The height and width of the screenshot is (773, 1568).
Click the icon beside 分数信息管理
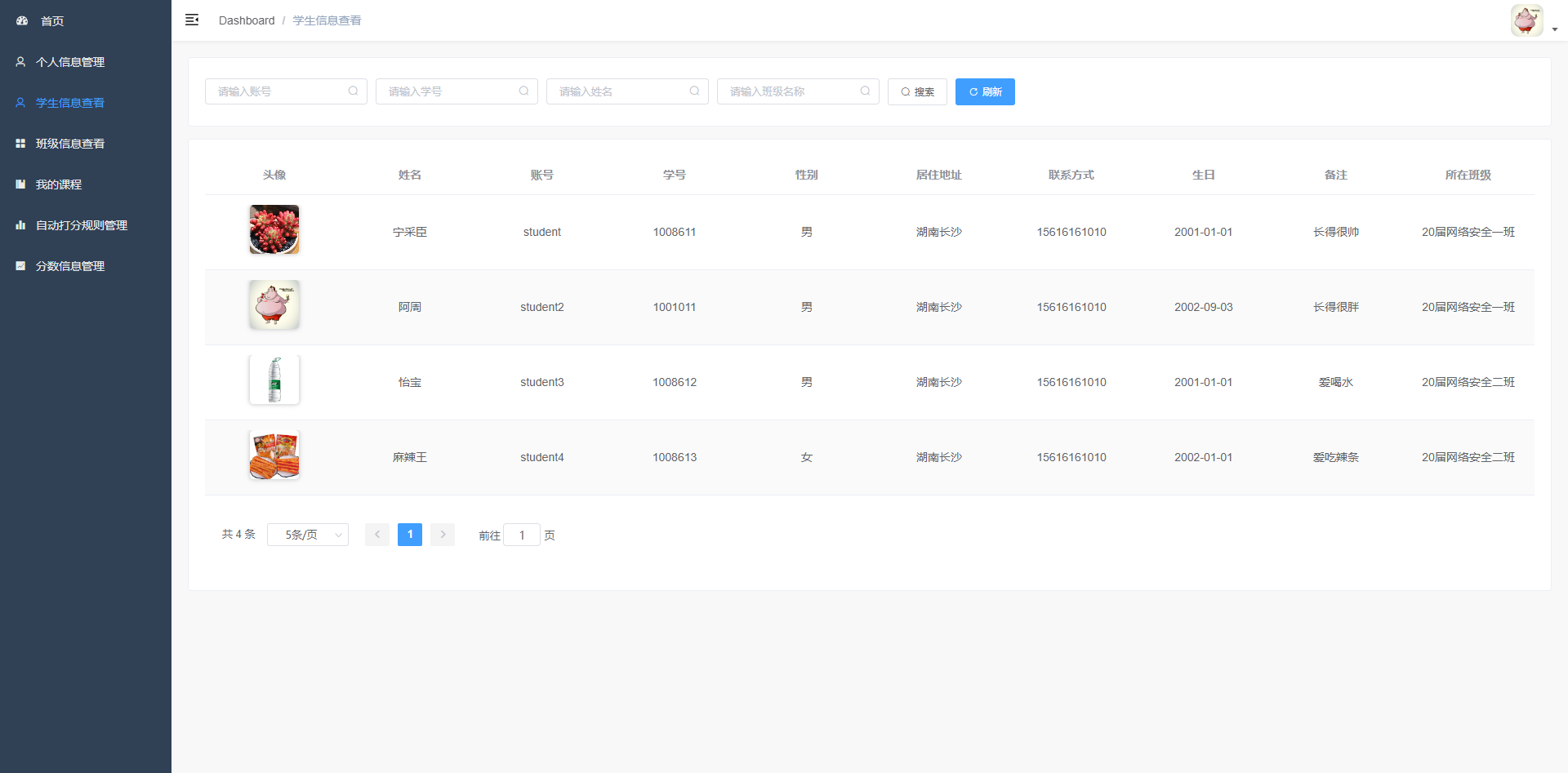(x=20, y=266)
